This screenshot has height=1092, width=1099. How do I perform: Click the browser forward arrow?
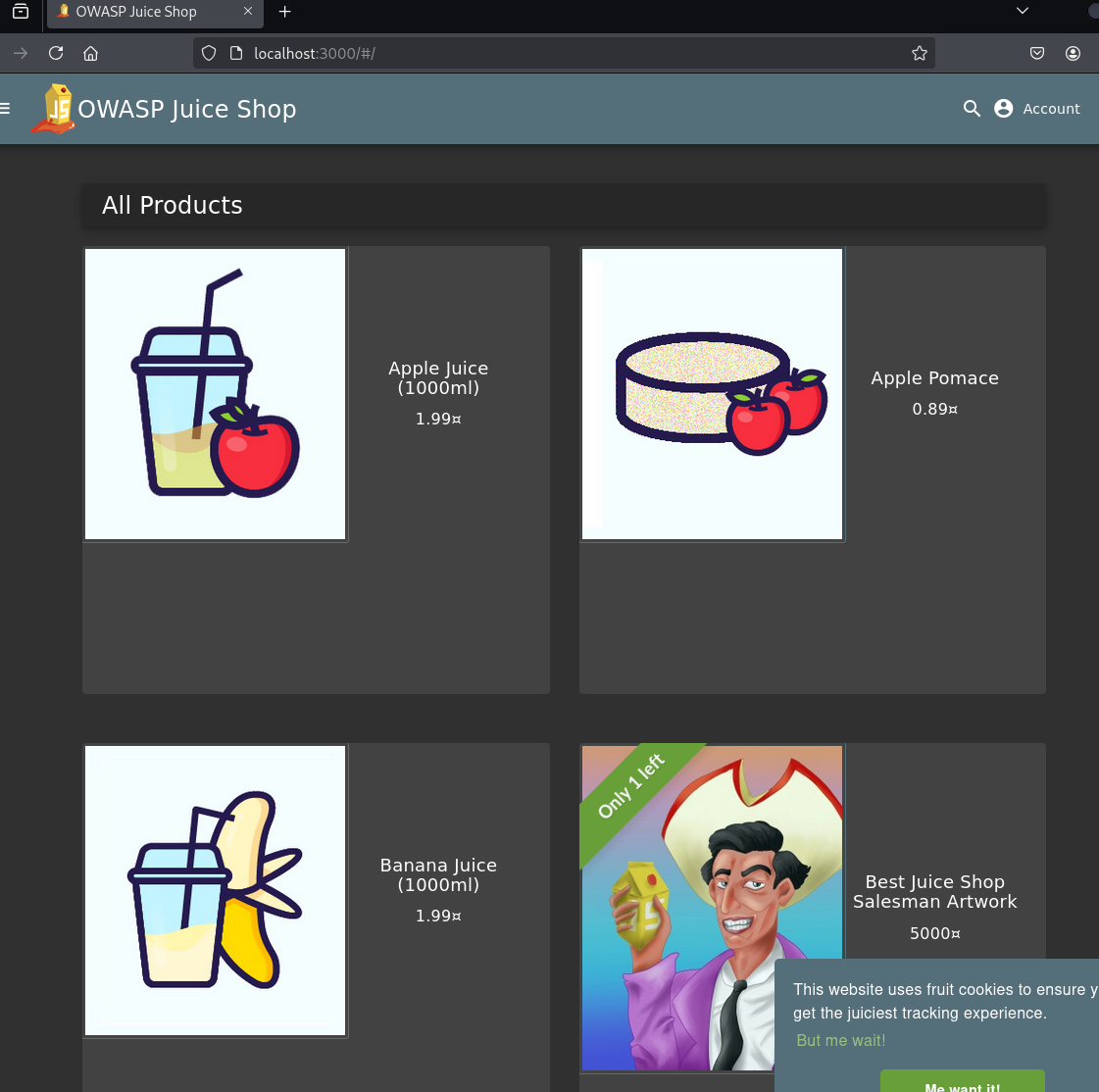pos(21,53)
